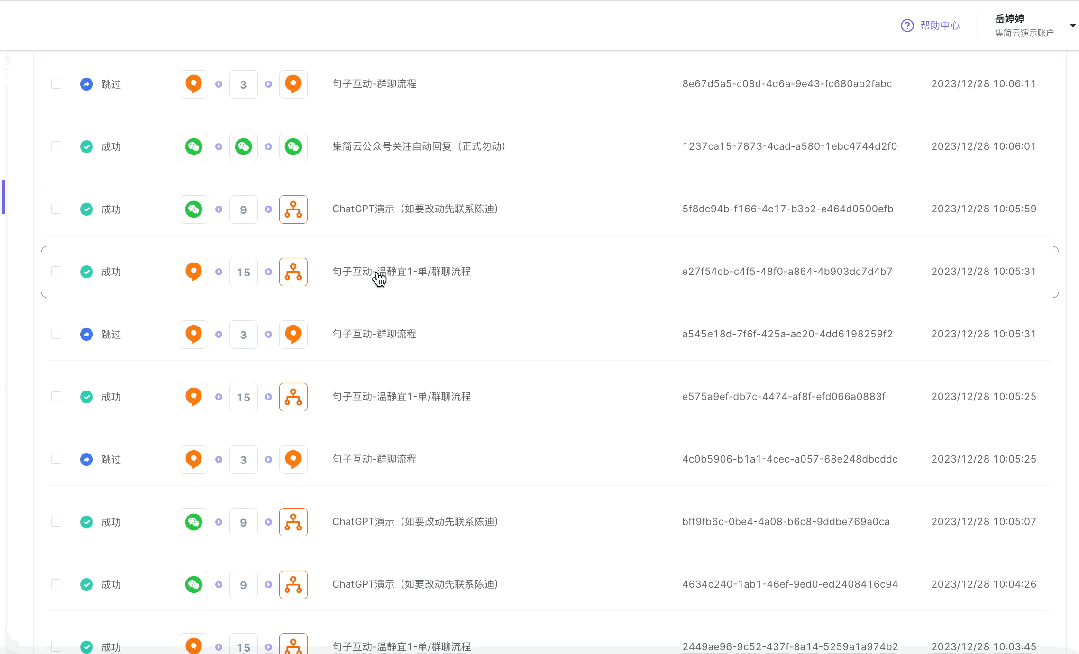Click orange trigger icon of e27f54cb row
1079x654 pixels.
point(193,271)
